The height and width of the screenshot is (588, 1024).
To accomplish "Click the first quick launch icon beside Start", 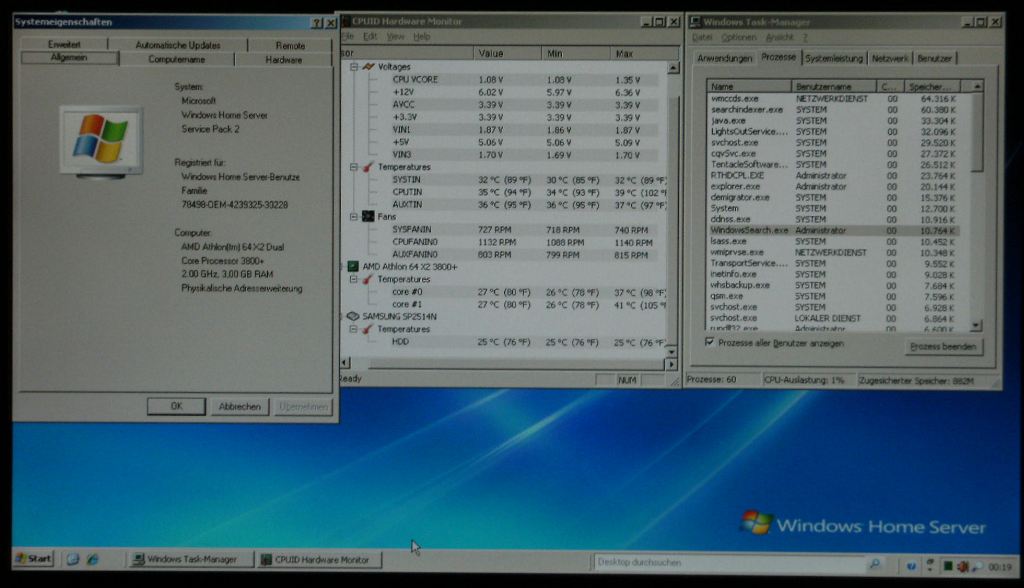I will click(x=72, y=559).
